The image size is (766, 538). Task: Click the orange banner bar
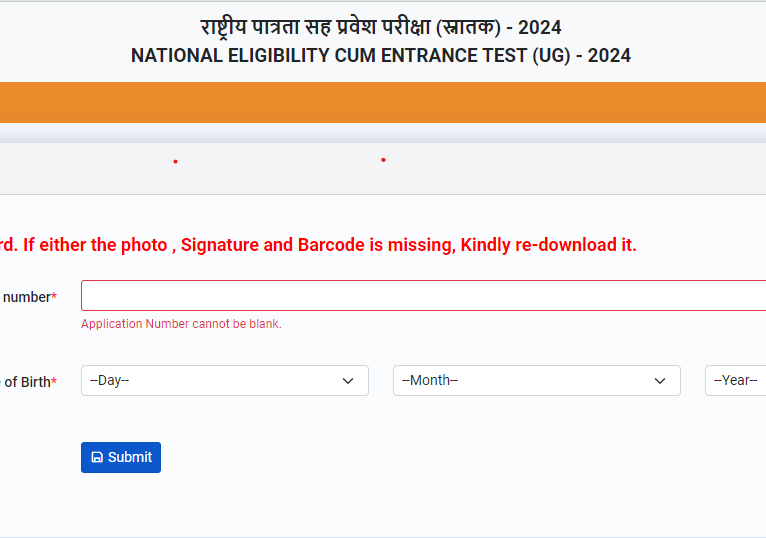click(383, 102)
